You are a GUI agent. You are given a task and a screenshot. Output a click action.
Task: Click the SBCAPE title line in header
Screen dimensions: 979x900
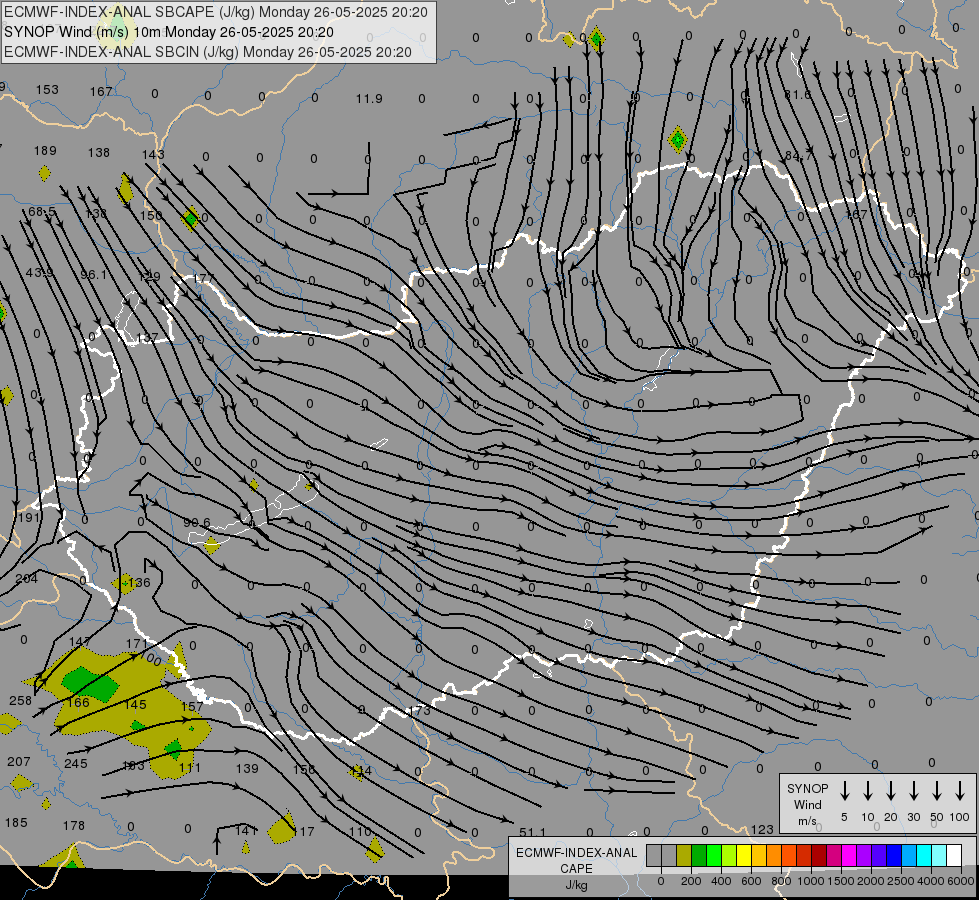pos(216,12)
